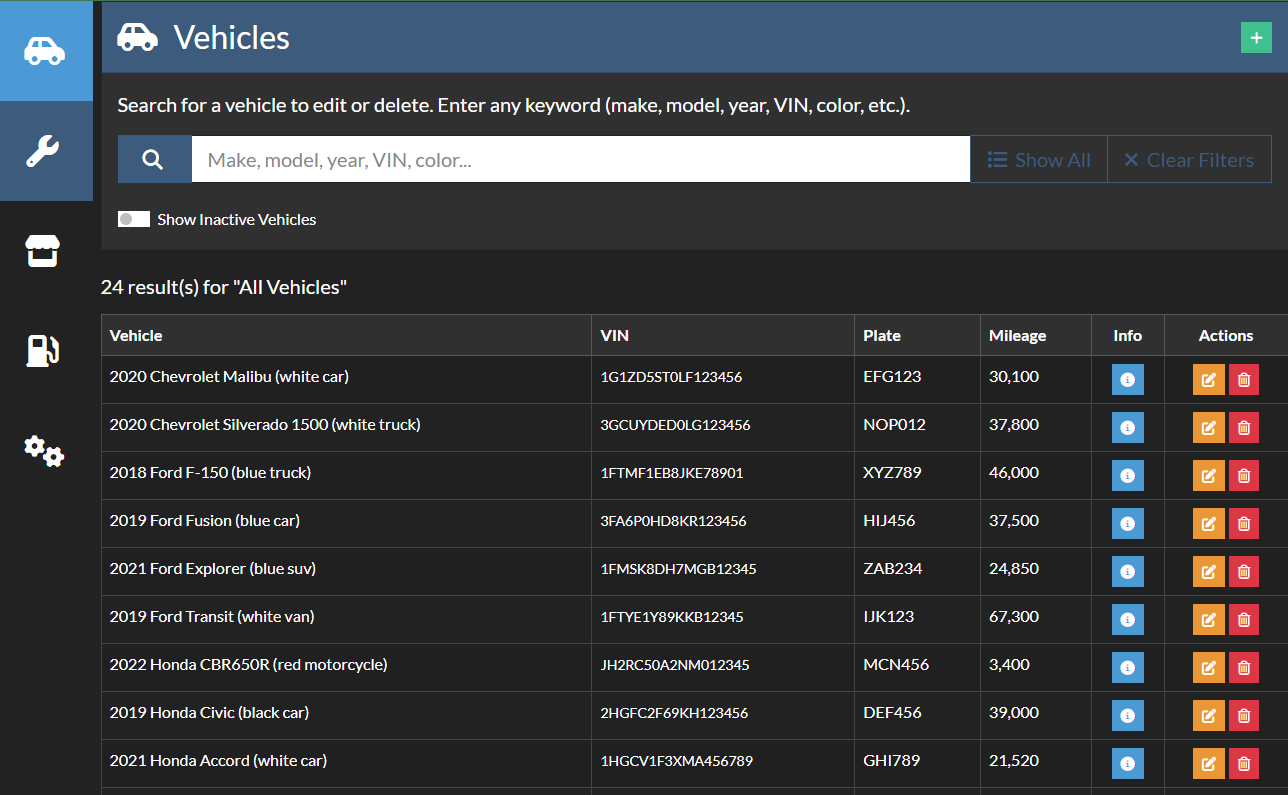Screen dimensions: 1288x795
Task: Delete the 2021 Honda Accord
Action: [x=1244, y=763]
